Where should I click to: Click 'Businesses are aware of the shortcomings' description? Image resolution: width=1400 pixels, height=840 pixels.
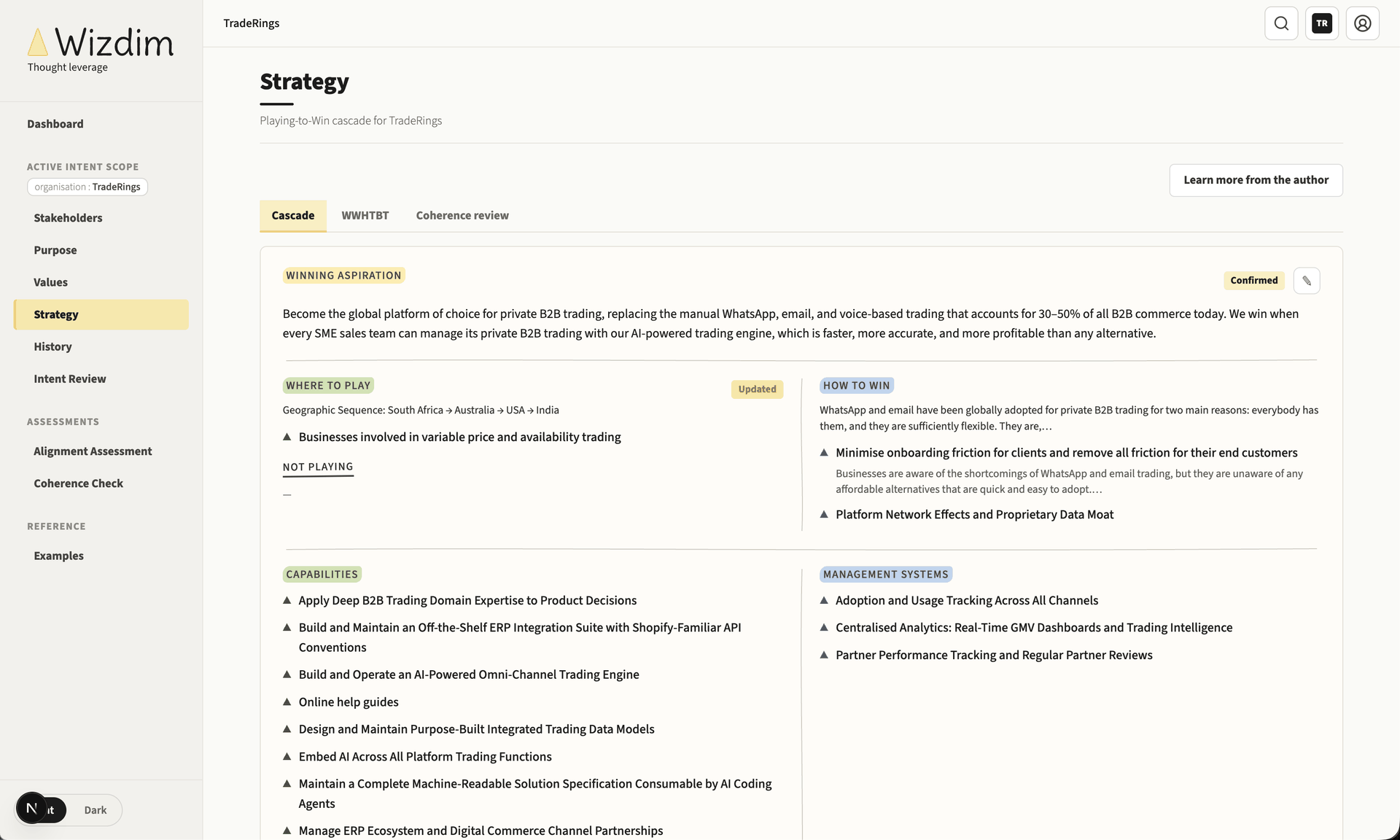coord(1069,481)
